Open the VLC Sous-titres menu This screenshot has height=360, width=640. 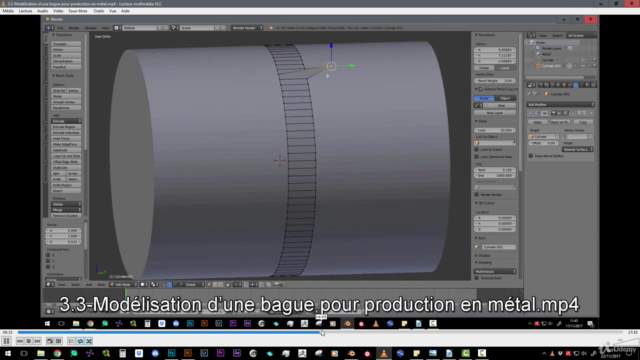click(78, 11)
